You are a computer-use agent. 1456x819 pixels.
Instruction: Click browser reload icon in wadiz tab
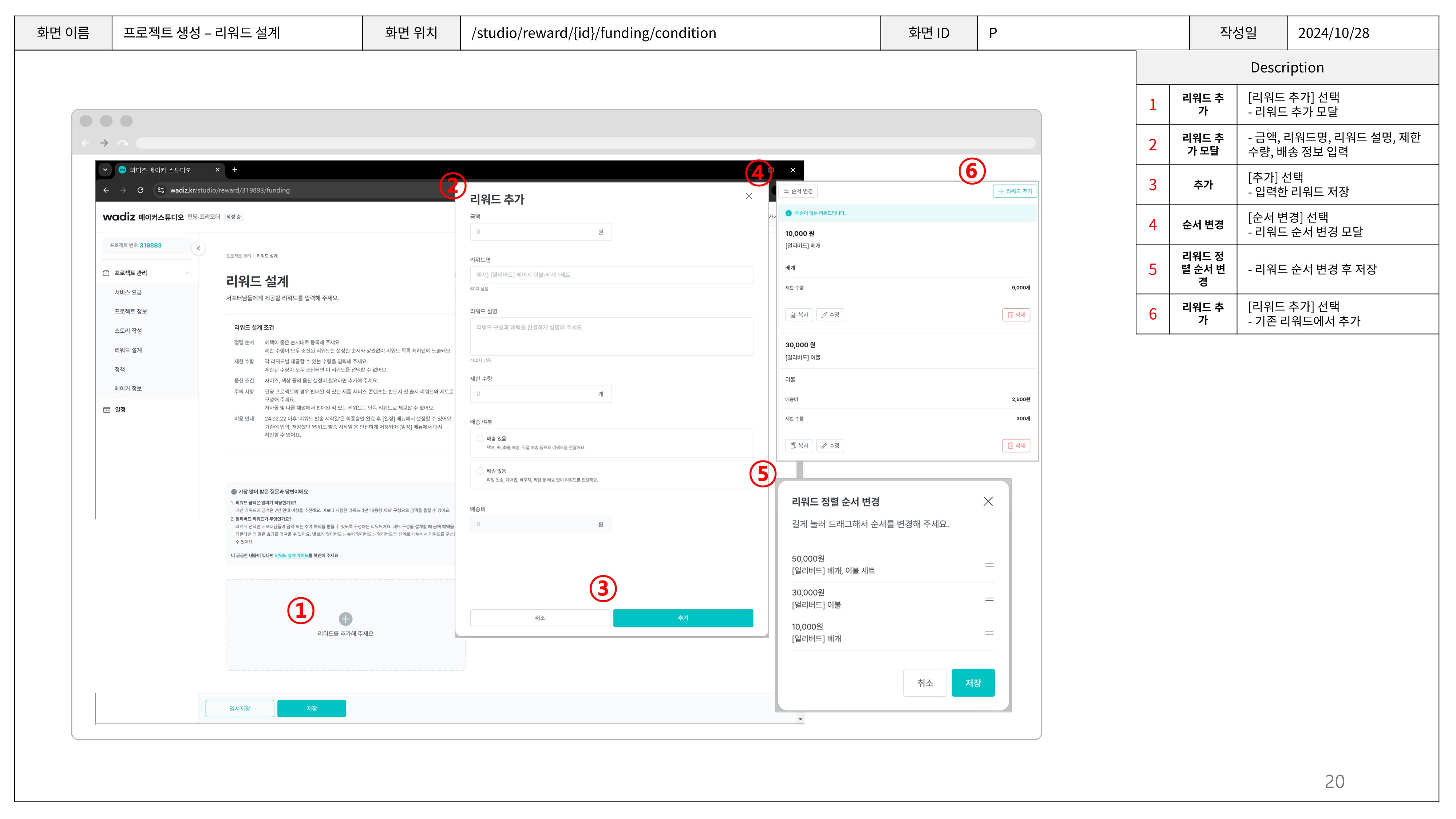click(x=140, y=190)
